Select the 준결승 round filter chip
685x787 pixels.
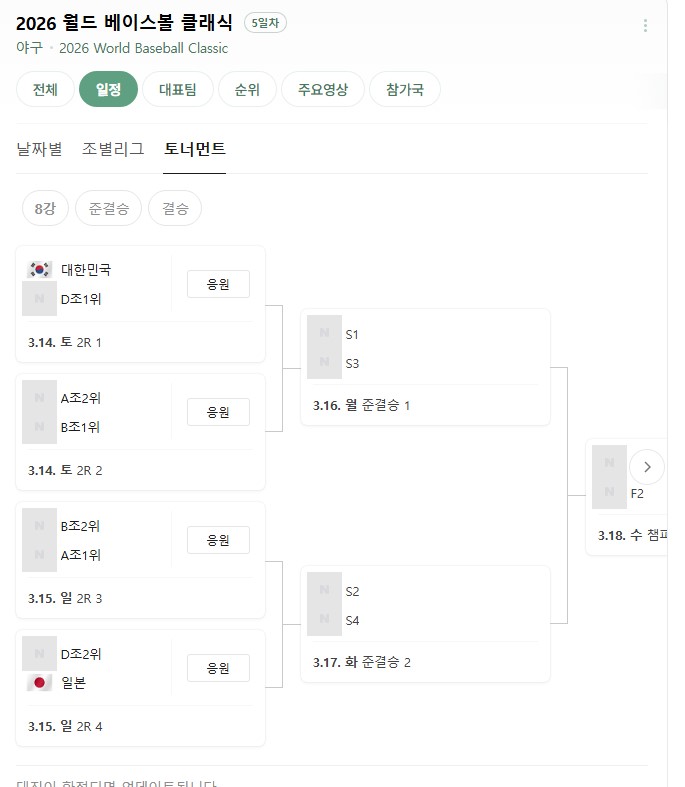click(x=108, y=208)
